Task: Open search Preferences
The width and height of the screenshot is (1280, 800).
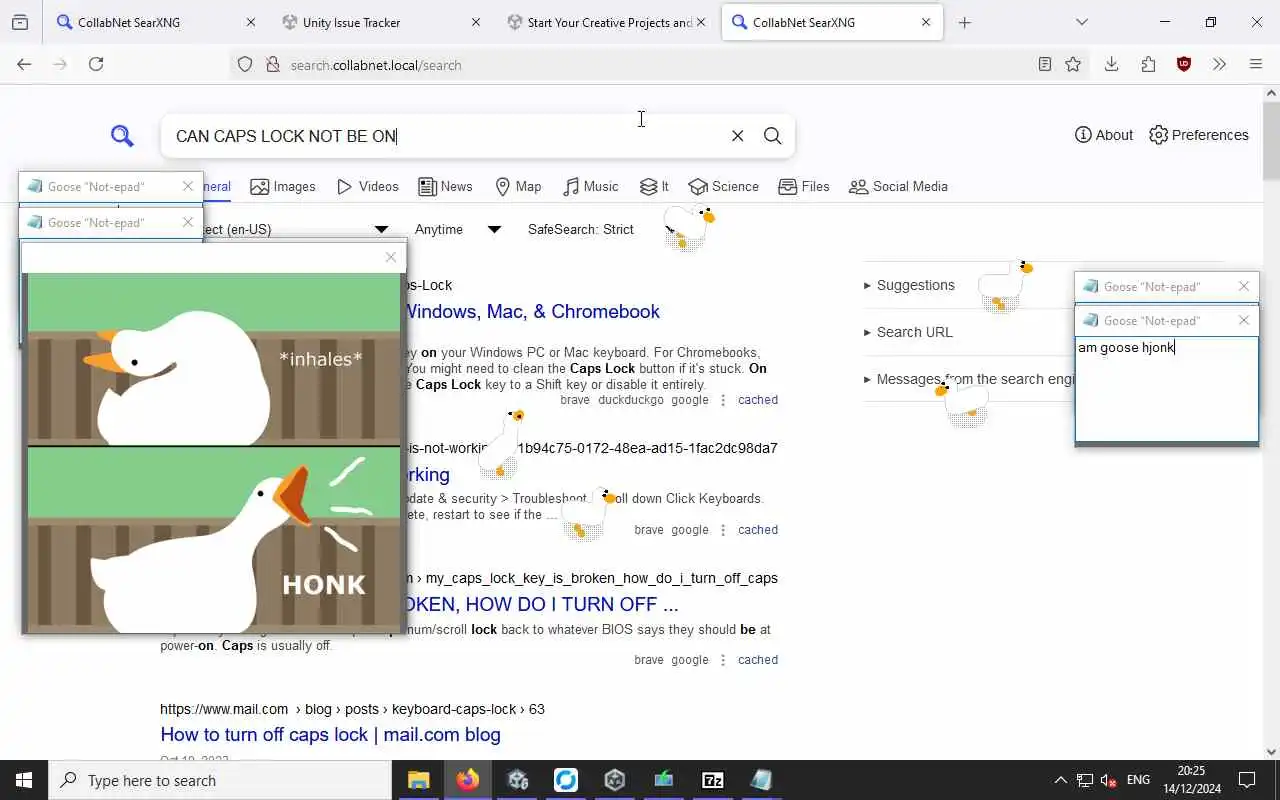Action: point(1199,135)
